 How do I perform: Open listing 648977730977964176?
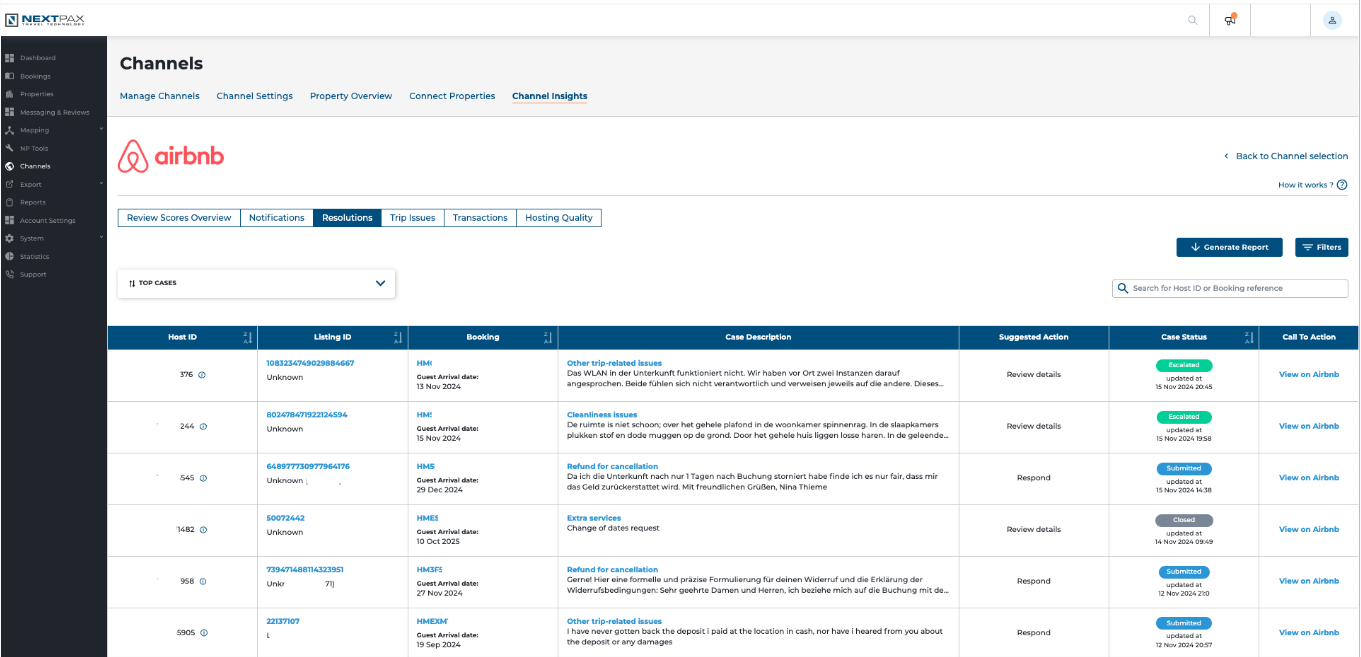(x=308, y=467)
